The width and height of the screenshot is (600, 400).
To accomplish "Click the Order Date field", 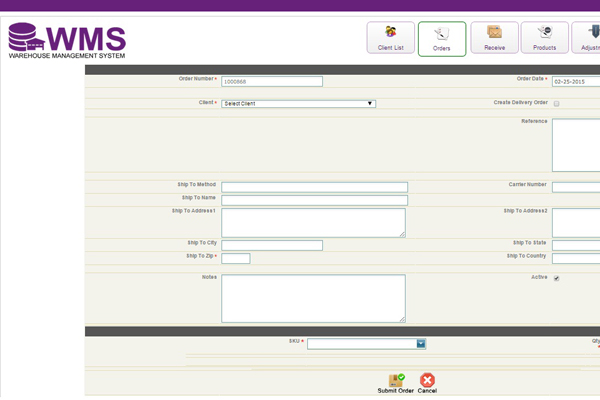I will pyautogui.click(x=576, y=82).
